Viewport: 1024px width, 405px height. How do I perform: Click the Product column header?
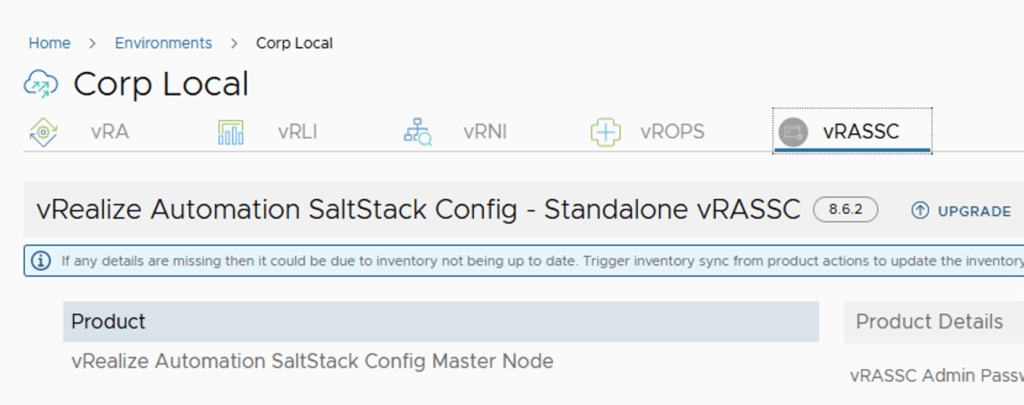(108, 322)
